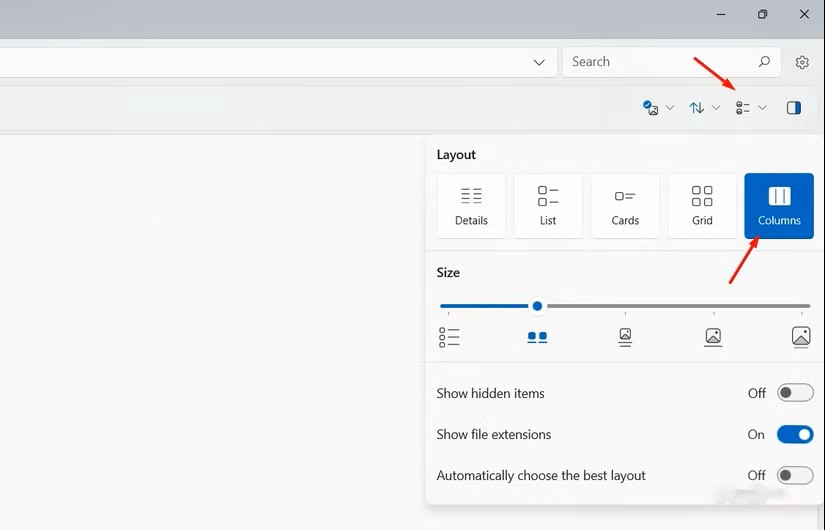Click the magnifier icon in Search box

[764, 62]
